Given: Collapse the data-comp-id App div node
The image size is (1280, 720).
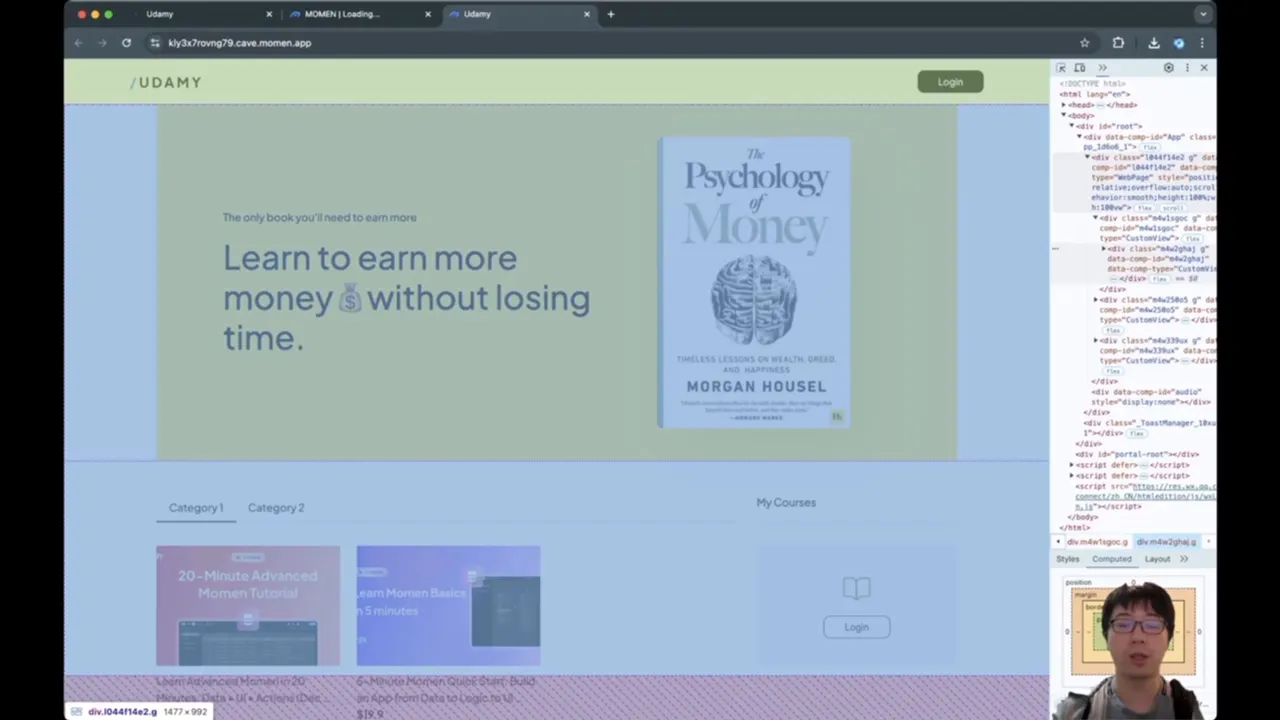Looking at the screenshot, I should 1079,137.
